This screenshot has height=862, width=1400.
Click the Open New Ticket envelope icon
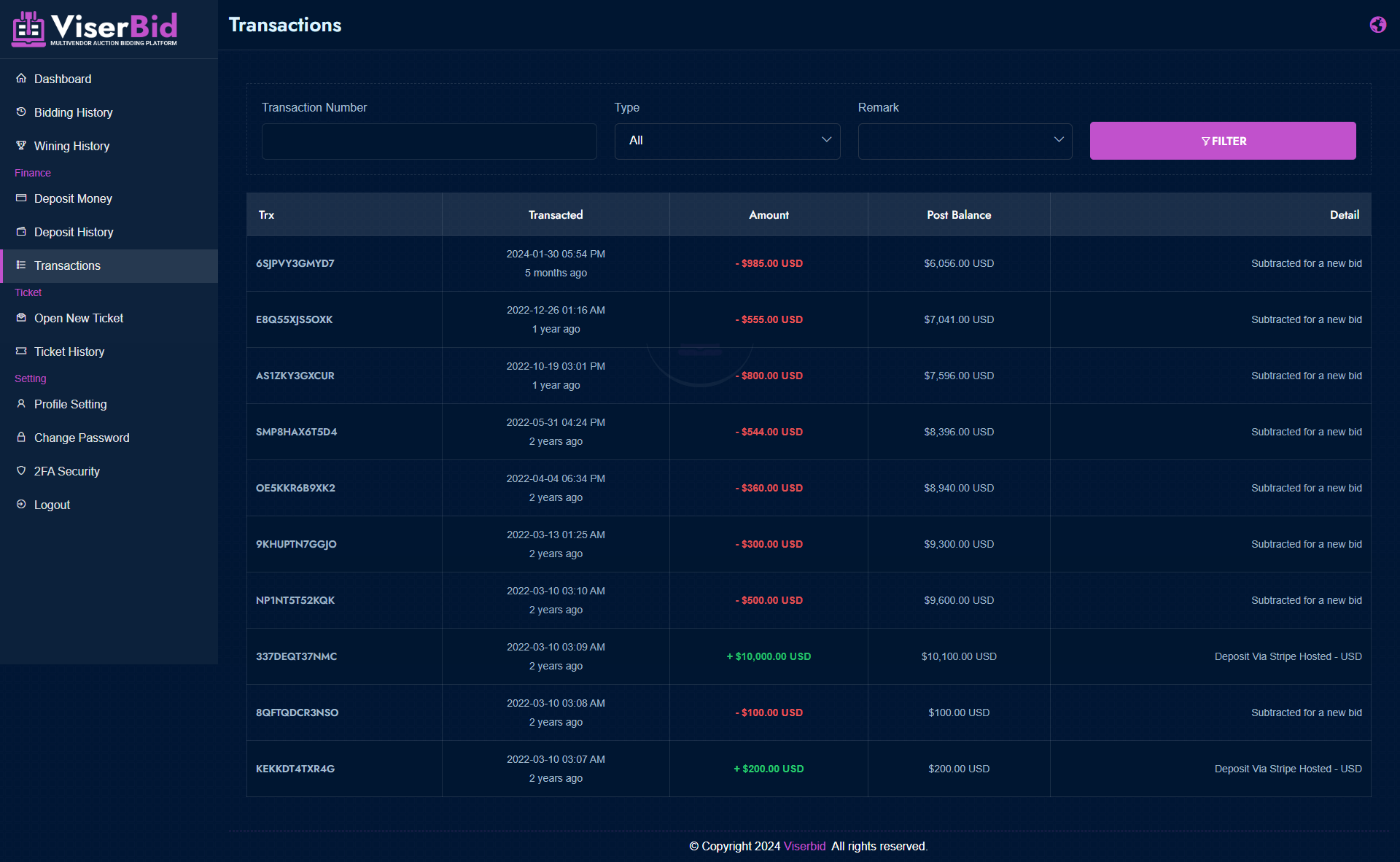(21, 317)
